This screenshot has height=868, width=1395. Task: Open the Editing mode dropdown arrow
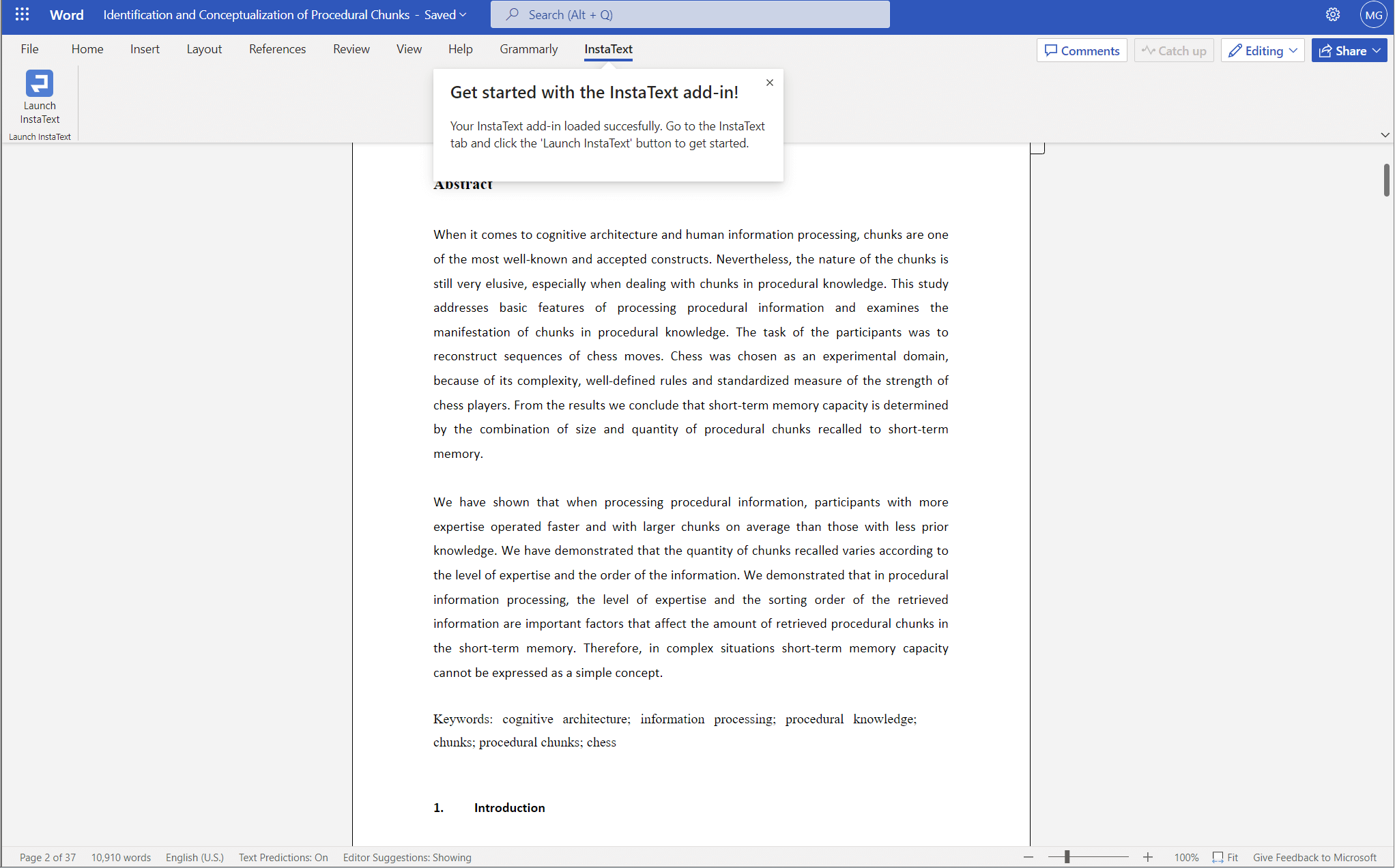coord(1293,50)
